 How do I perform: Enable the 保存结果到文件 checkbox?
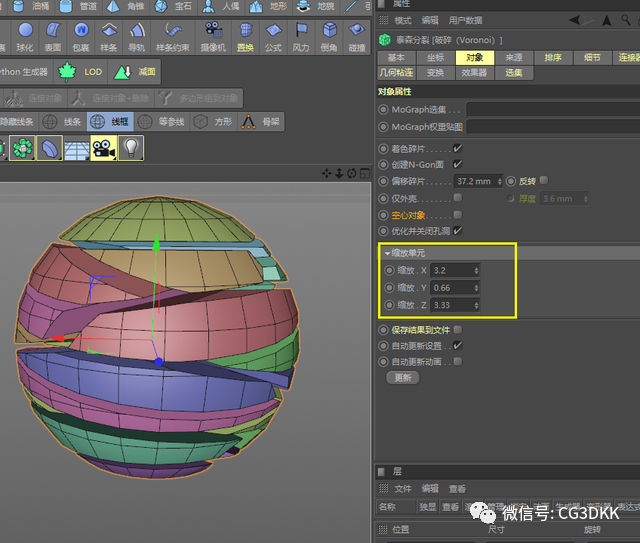pos(458,329)
